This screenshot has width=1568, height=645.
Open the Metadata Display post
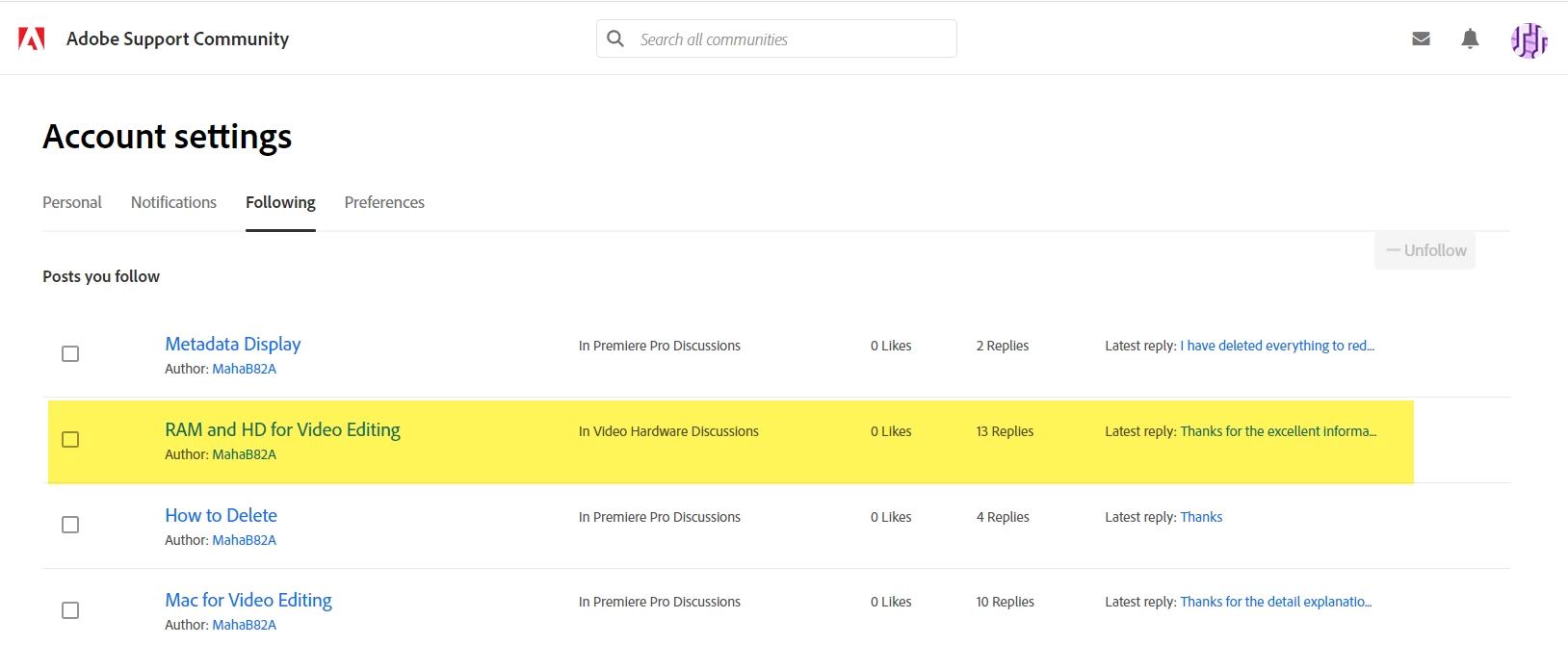[x=233, y=344]
